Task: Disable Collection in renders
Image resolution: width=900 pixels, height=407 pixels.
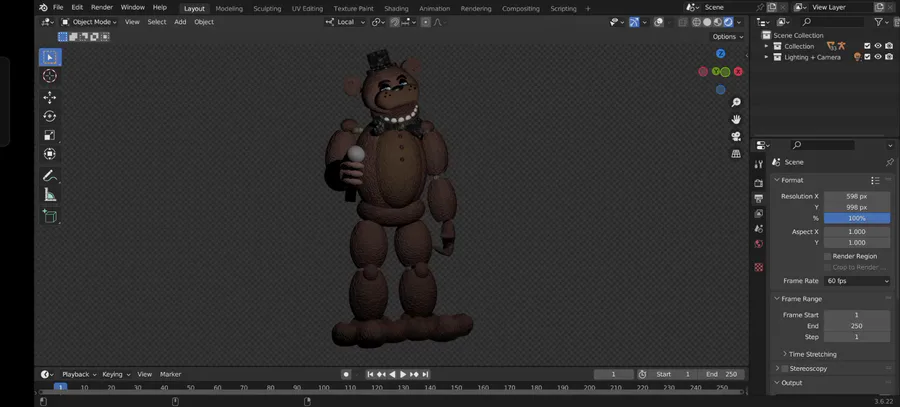Action: coord(889,46)
